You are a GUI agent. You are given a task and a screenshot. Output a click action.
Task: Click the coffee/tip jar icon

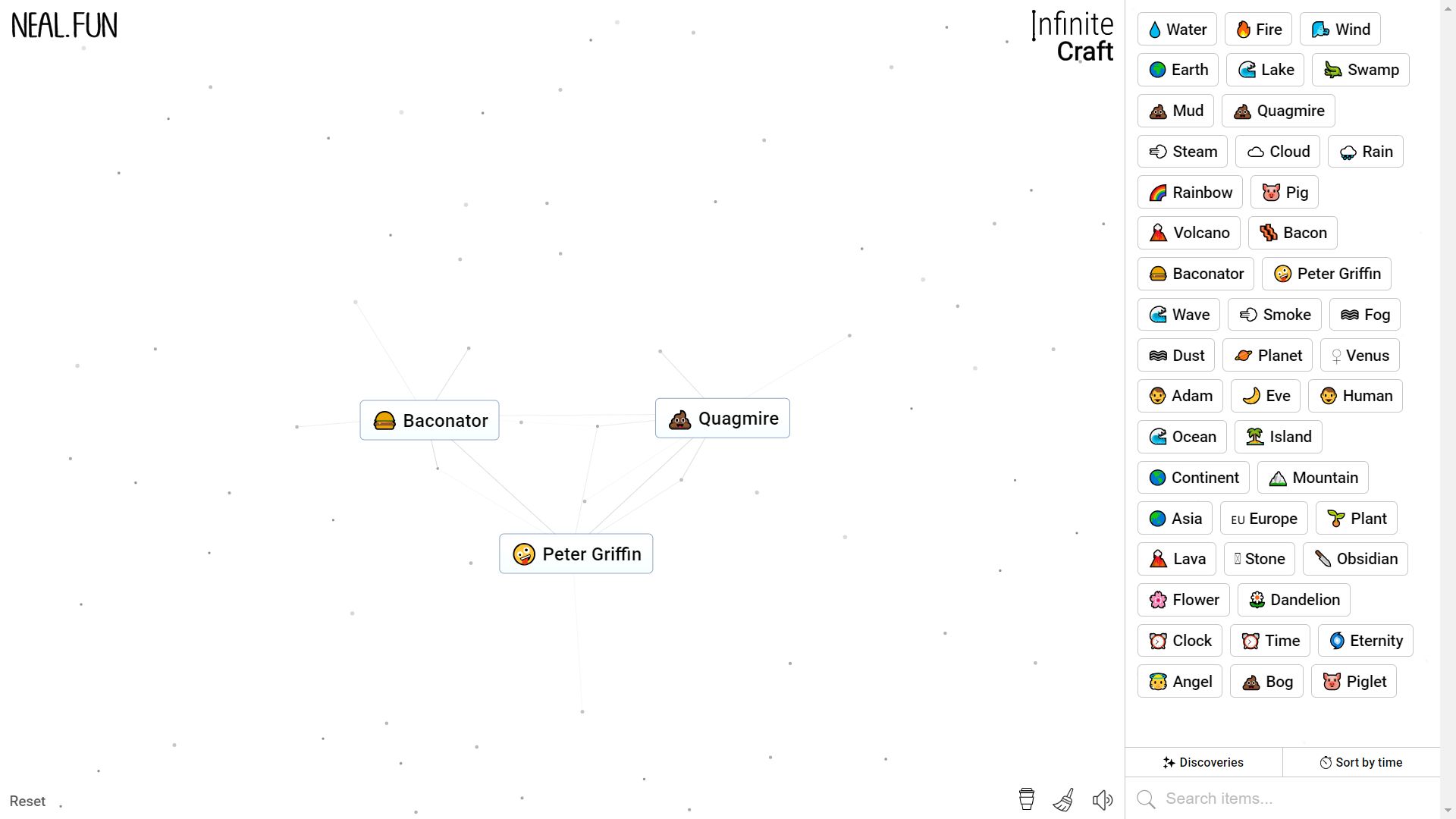pyautogui.click(x=1027, y=800)
